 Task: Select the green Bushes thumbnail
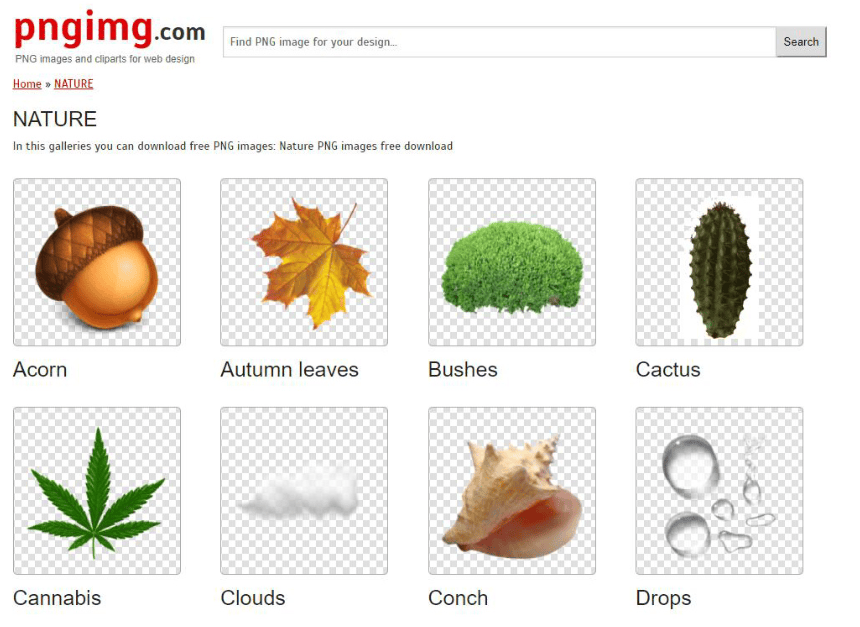coord(512,262)
